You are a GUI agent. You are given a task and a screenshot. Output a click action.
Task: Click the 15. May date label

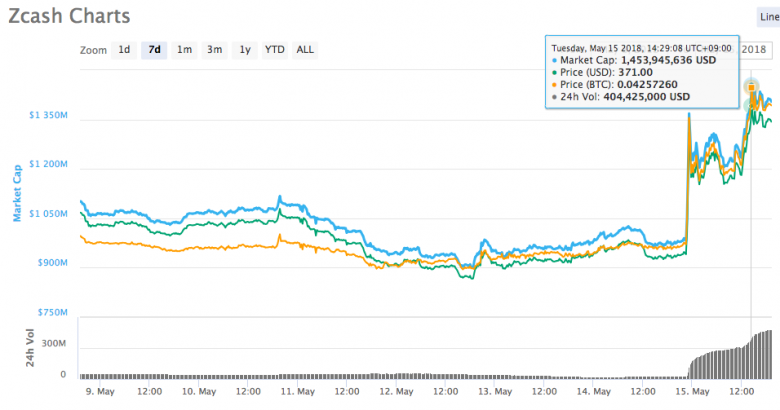(x=692, y=392)
